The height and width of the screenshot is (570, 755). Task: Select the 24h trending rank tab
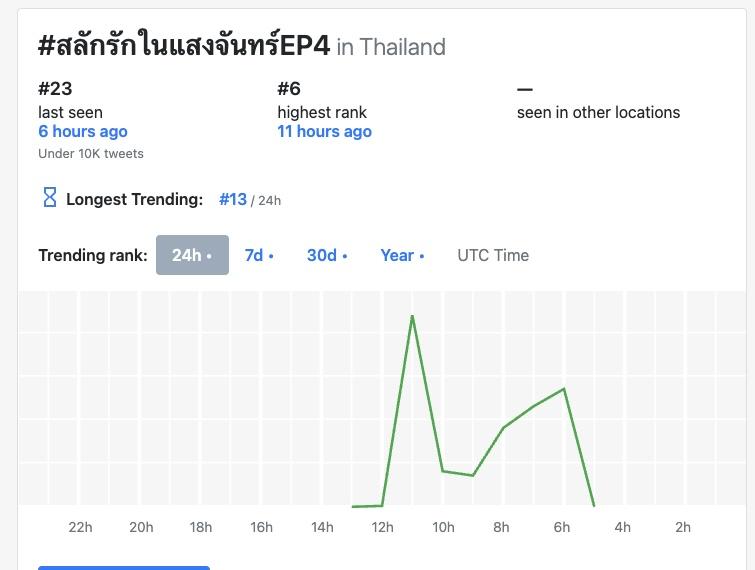click(x=192, y=255)
